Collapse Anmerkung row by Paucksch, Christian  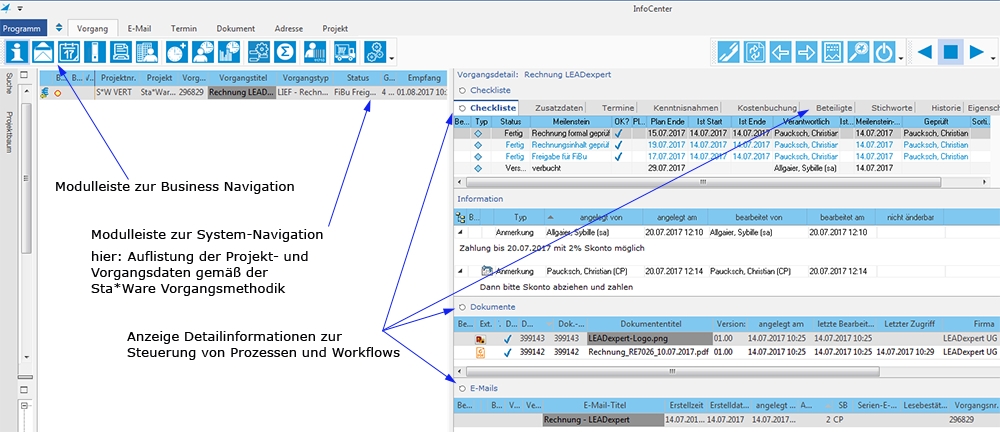[460, 271]
